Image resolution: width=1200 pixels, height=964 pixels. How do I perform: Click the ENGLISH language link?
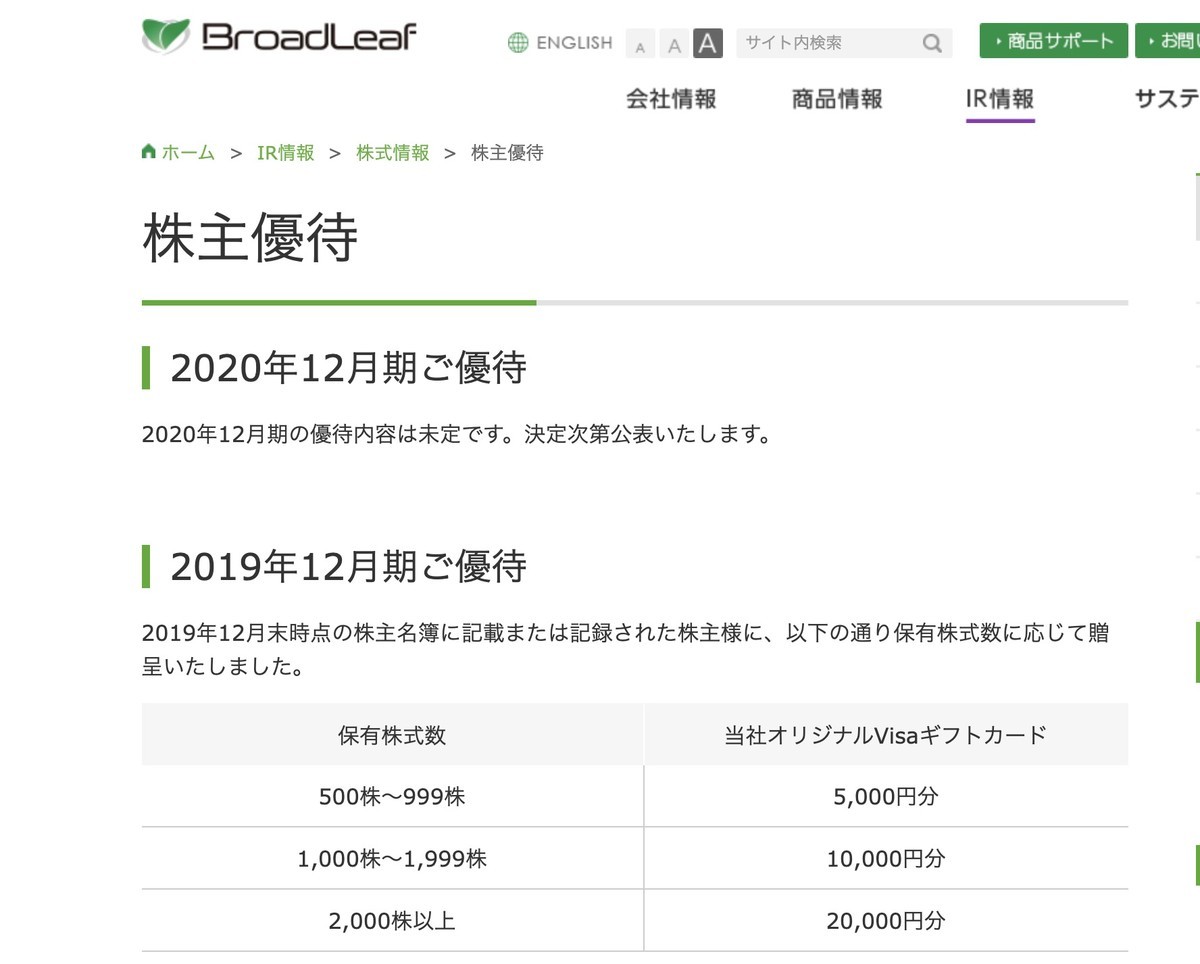point(575,43)
